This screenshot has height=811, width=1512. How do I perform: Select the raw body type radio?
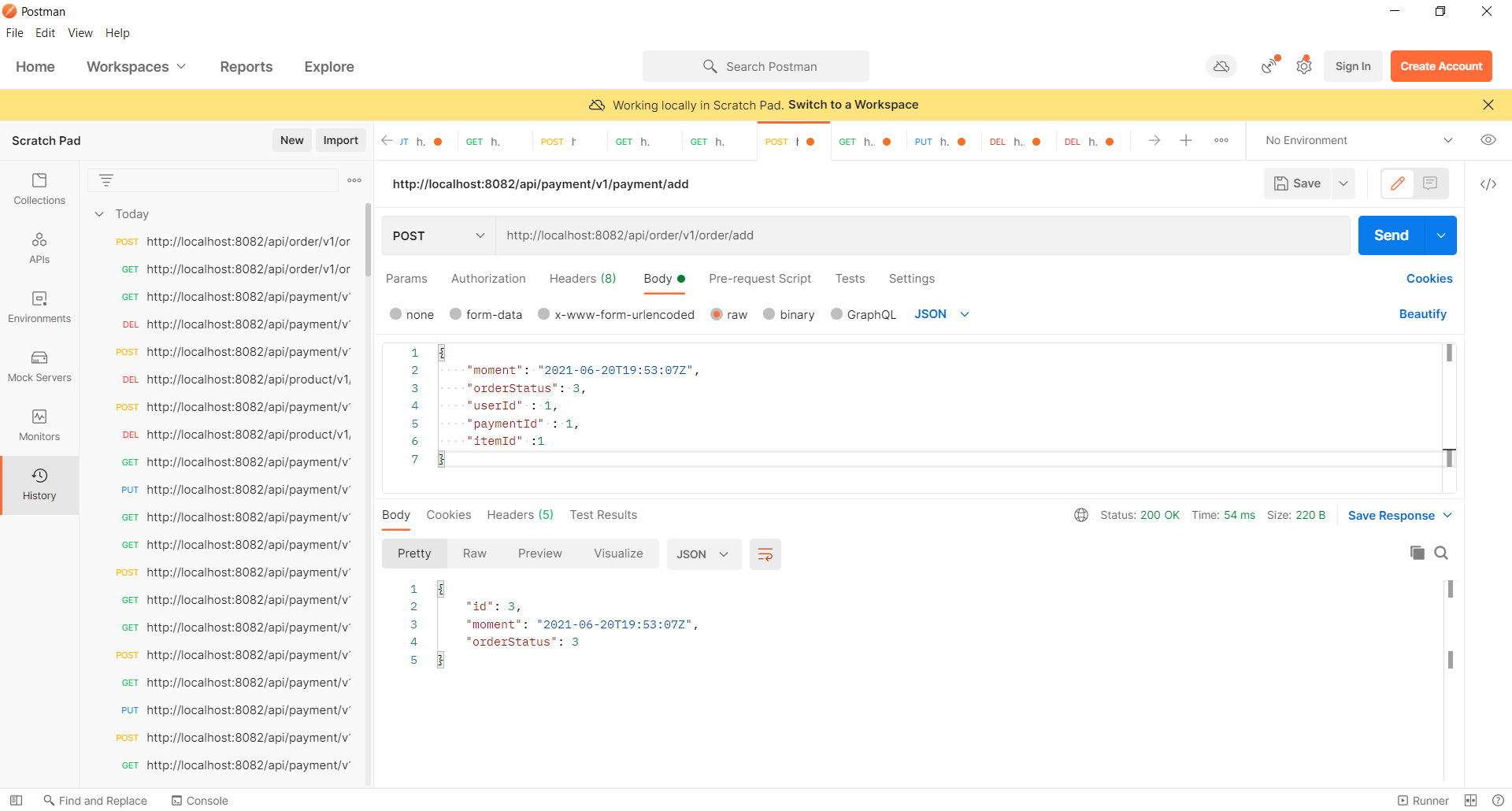717,314
